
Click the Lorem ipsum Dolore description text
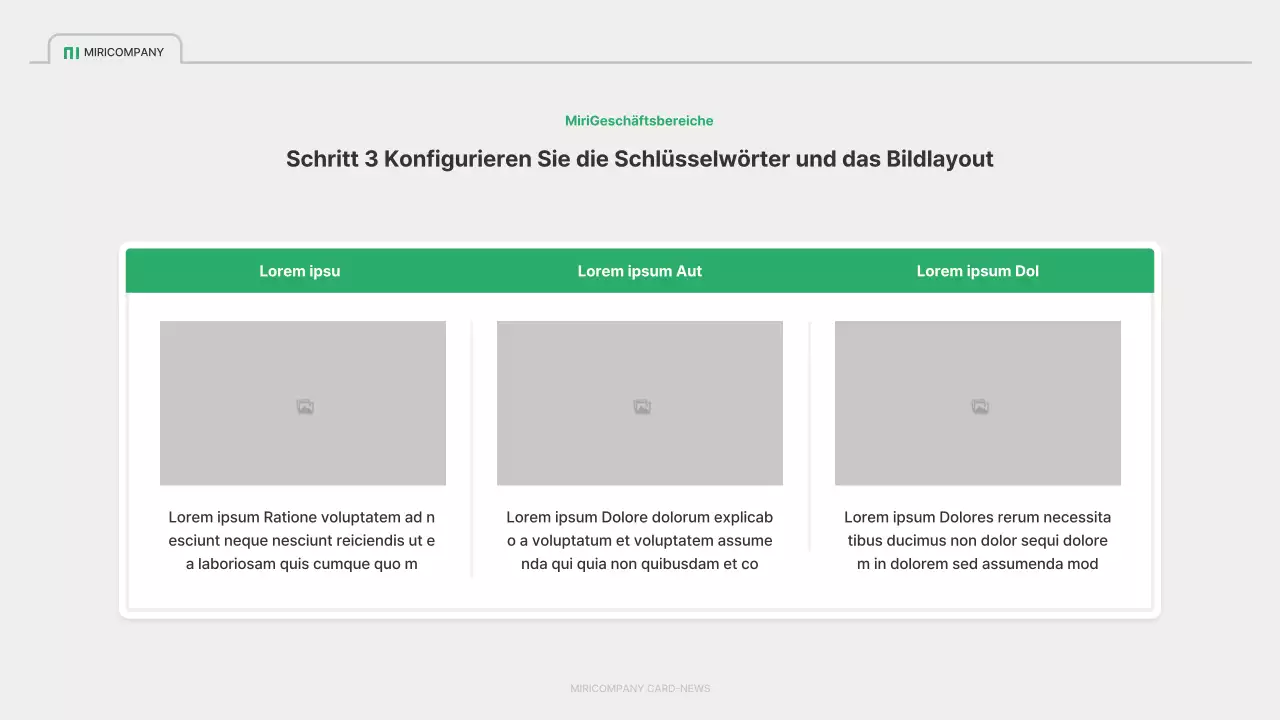(640, 540)
